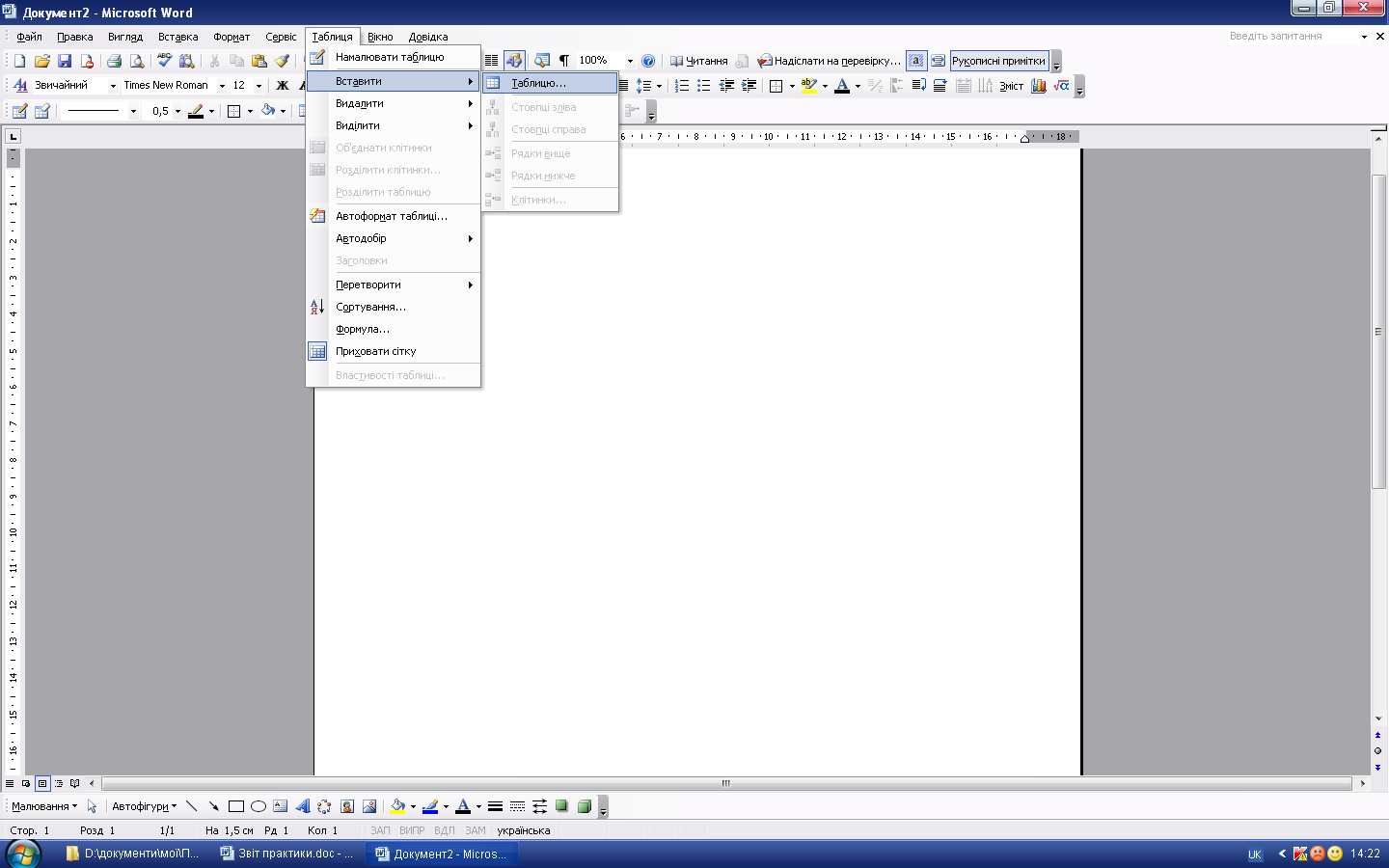This screenshot has height=868, width=1389.
Task: Choose 'Таблицю...' in the insert submenu
Action: [x=550, y=83]
